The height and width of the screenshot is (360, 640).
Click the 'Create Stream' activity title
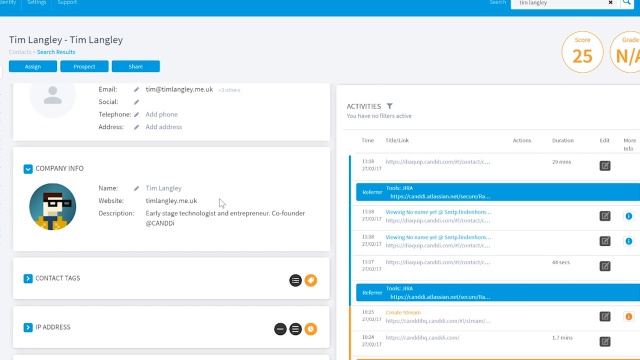403,312
